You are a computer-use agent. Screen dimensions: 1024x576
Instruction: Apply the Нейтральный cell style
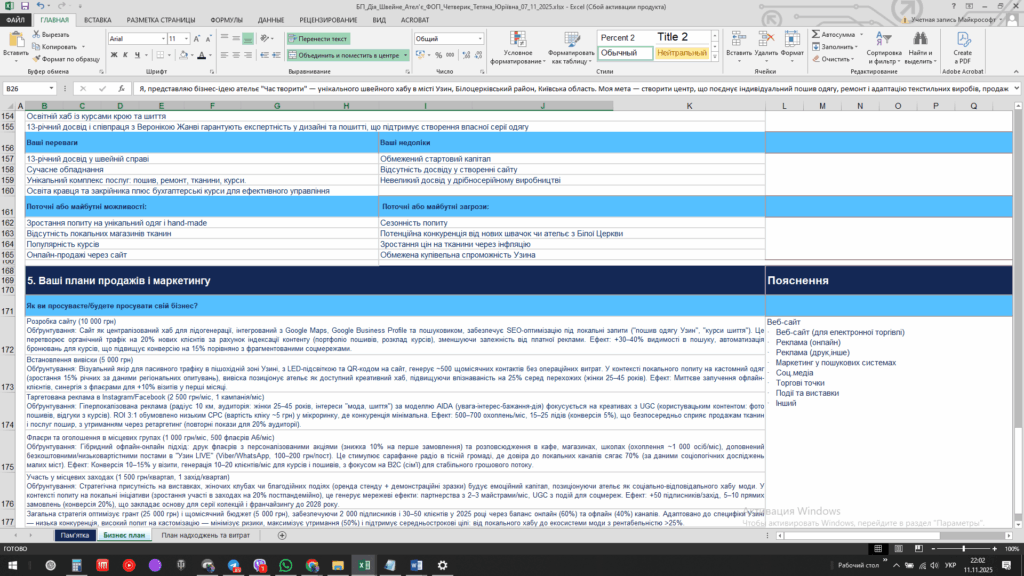tap(682, 52)
